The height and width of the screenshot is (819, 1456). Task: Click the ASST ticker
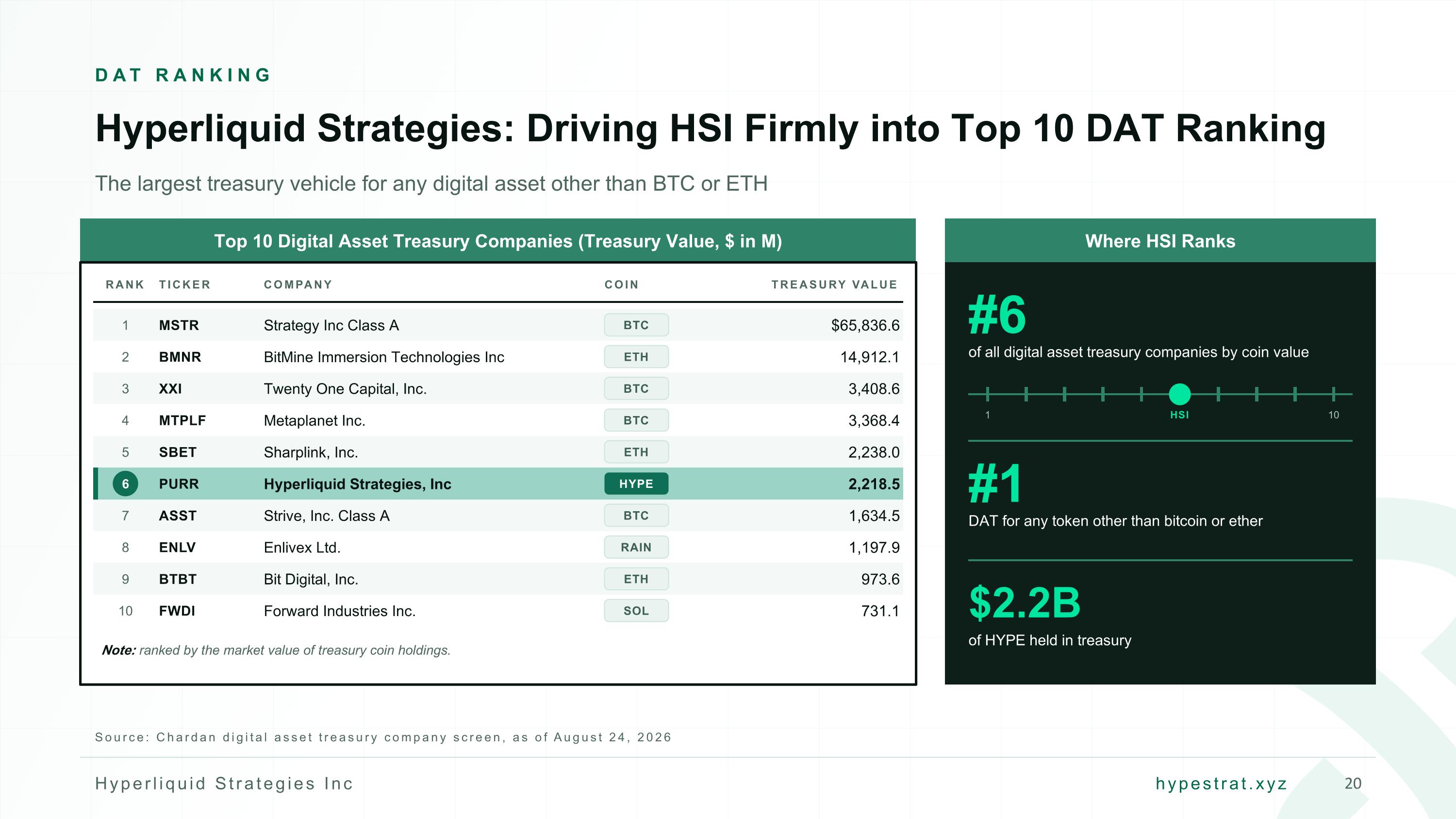pyautogui.click(x=178, y=516)
